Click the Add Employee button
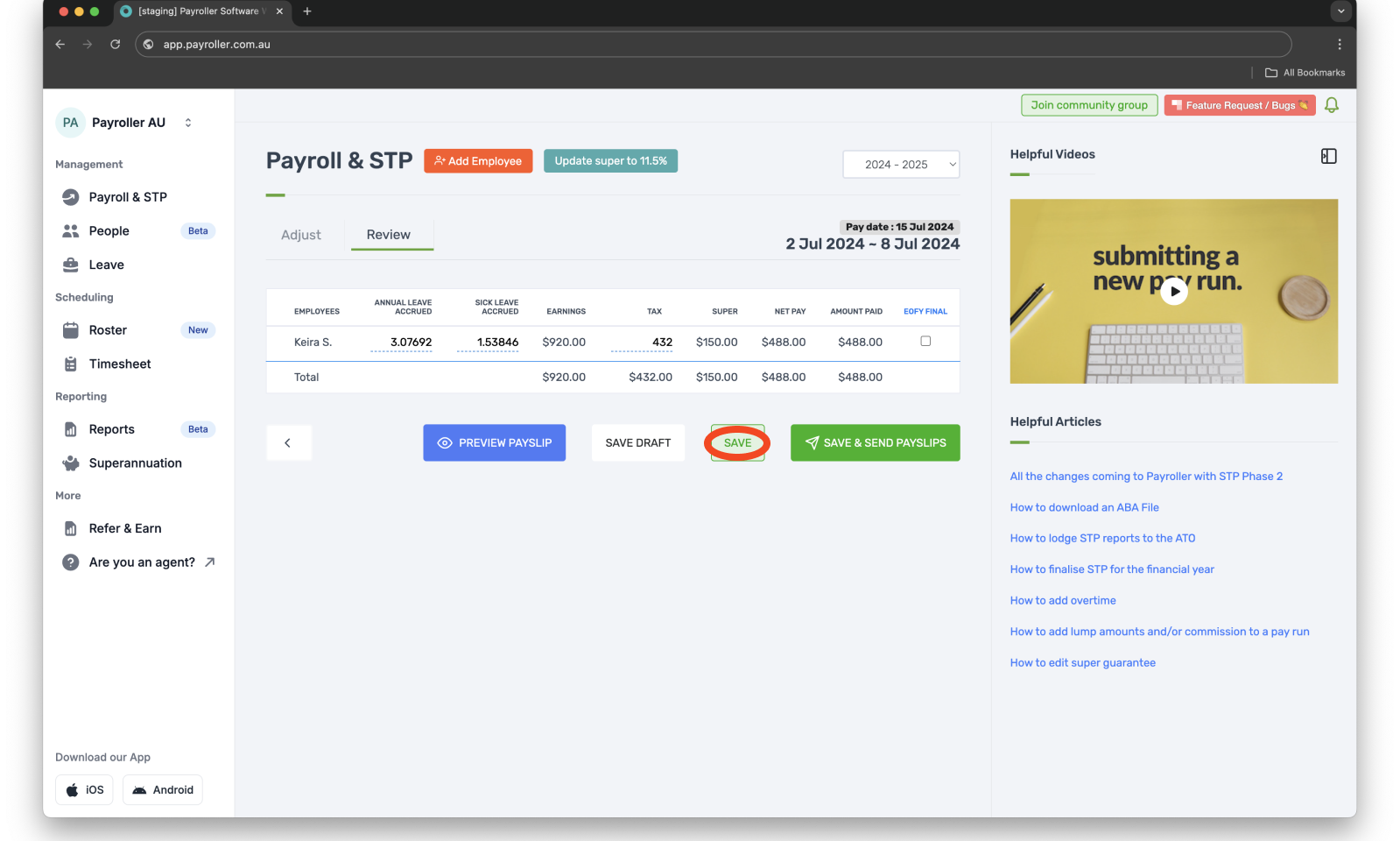 [x=478, y=161]
